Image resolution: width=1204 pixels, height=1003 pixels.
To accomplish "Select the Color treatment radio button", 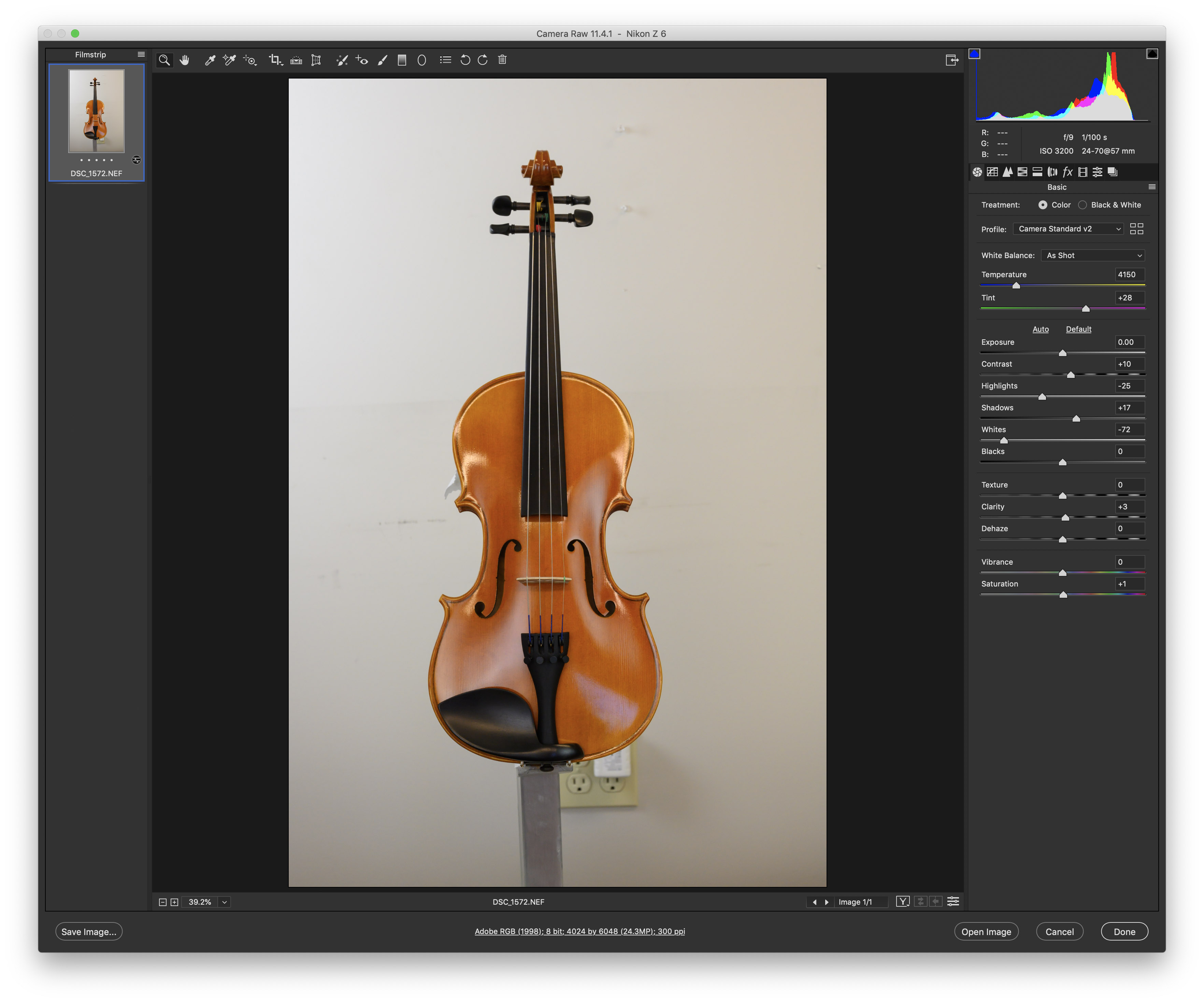I will (x=1042, y=205).
